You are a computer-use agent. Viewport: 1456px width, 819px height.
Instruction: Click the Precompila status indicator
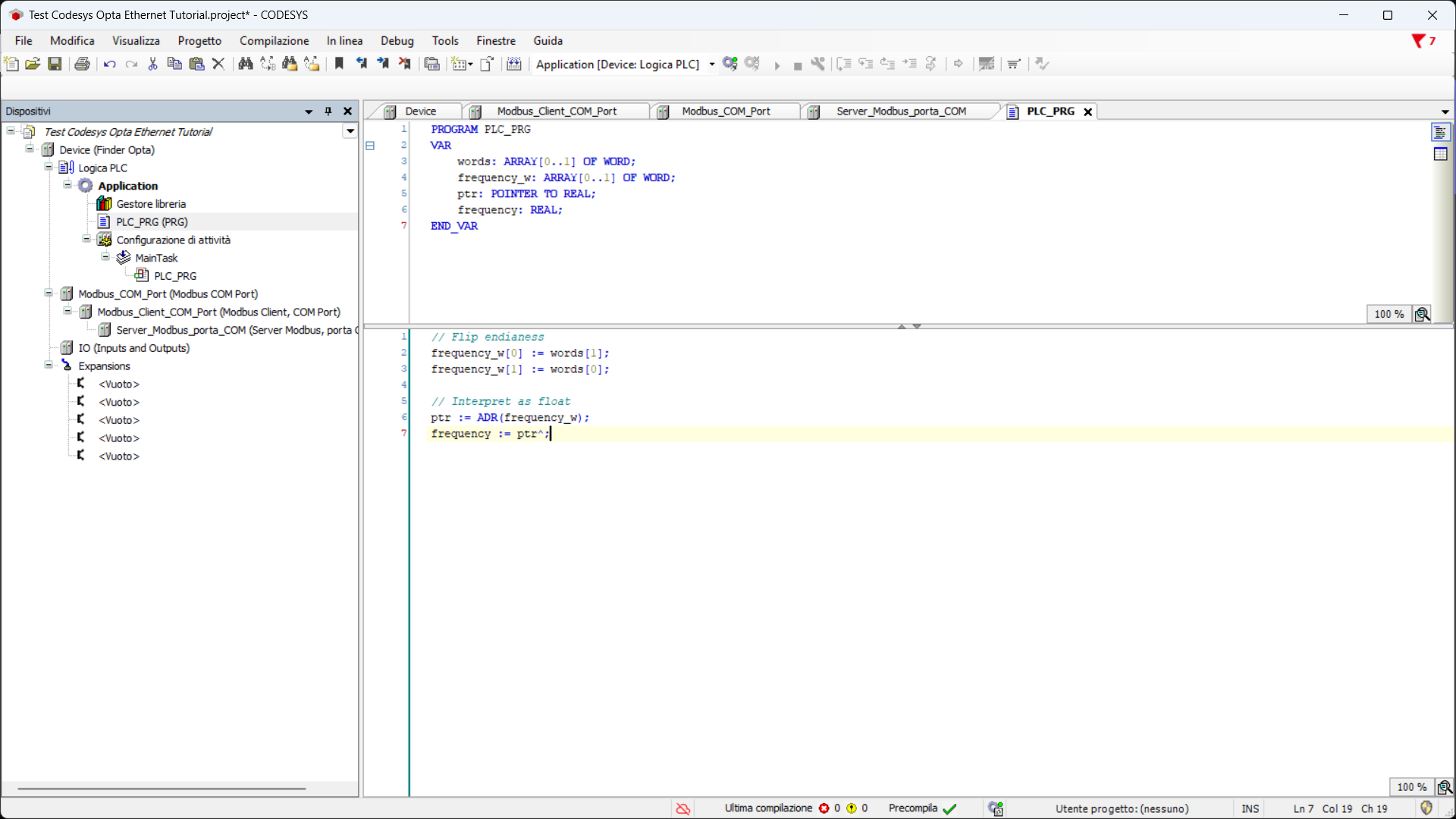click(x=921, y=808)
